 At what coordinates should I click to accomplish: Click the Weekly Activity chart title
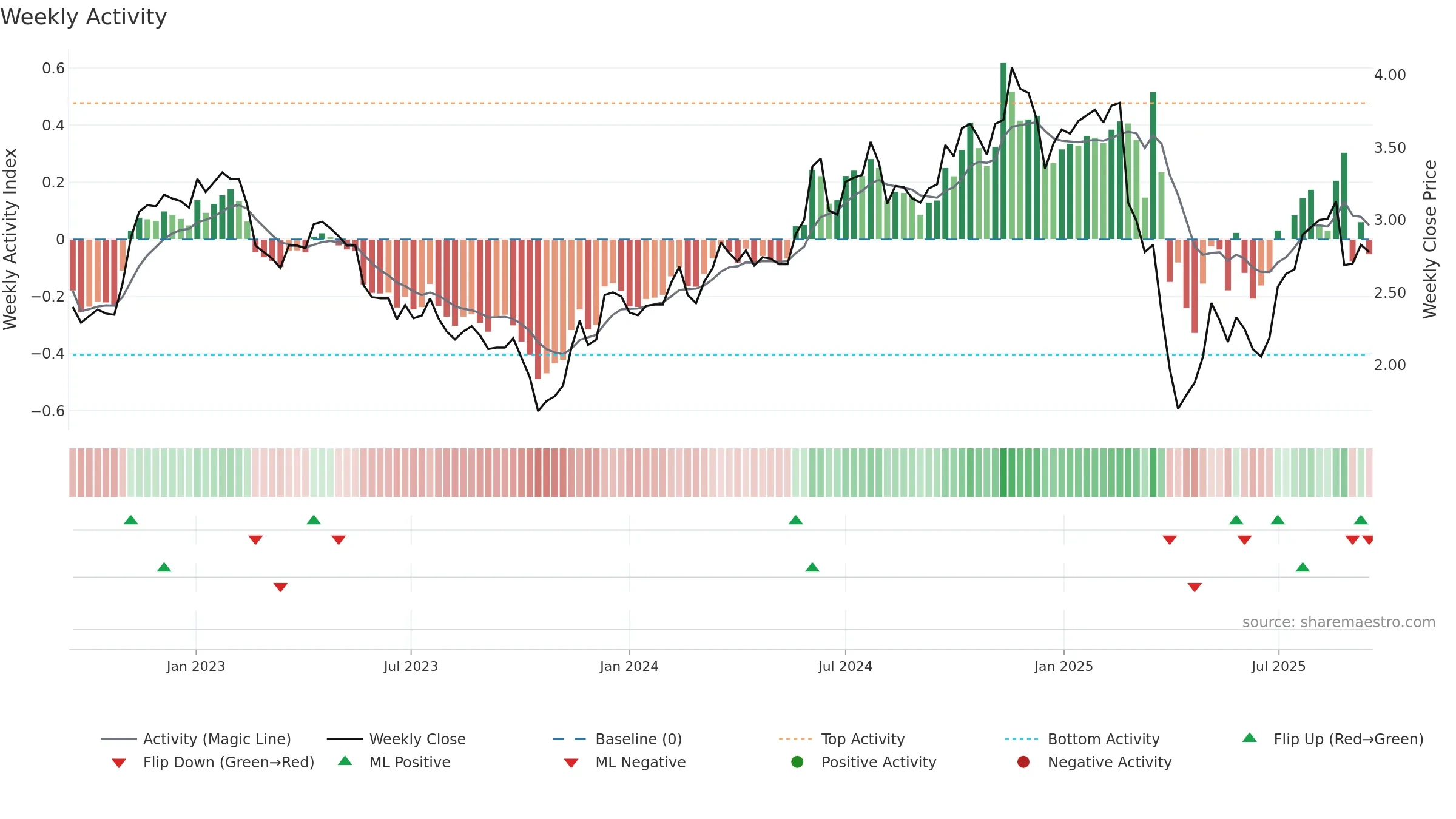click(84, 17)
